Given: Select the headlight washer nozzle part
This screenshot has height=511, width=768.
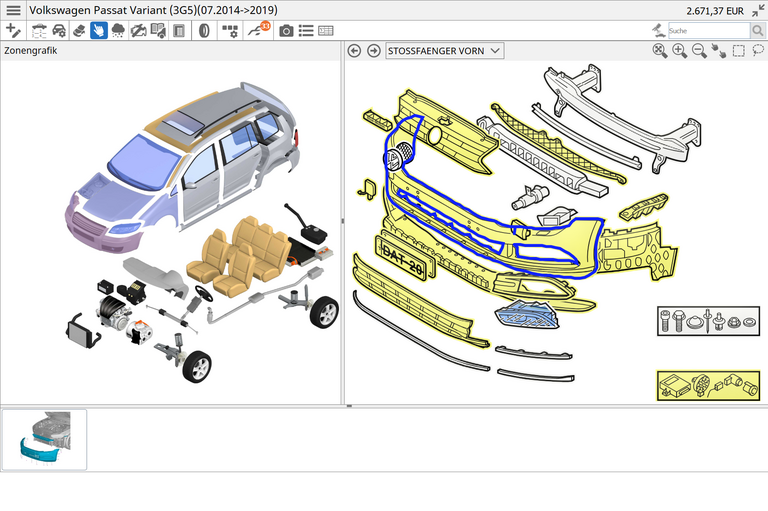Looking at the screenshot, I should [529, 197].
